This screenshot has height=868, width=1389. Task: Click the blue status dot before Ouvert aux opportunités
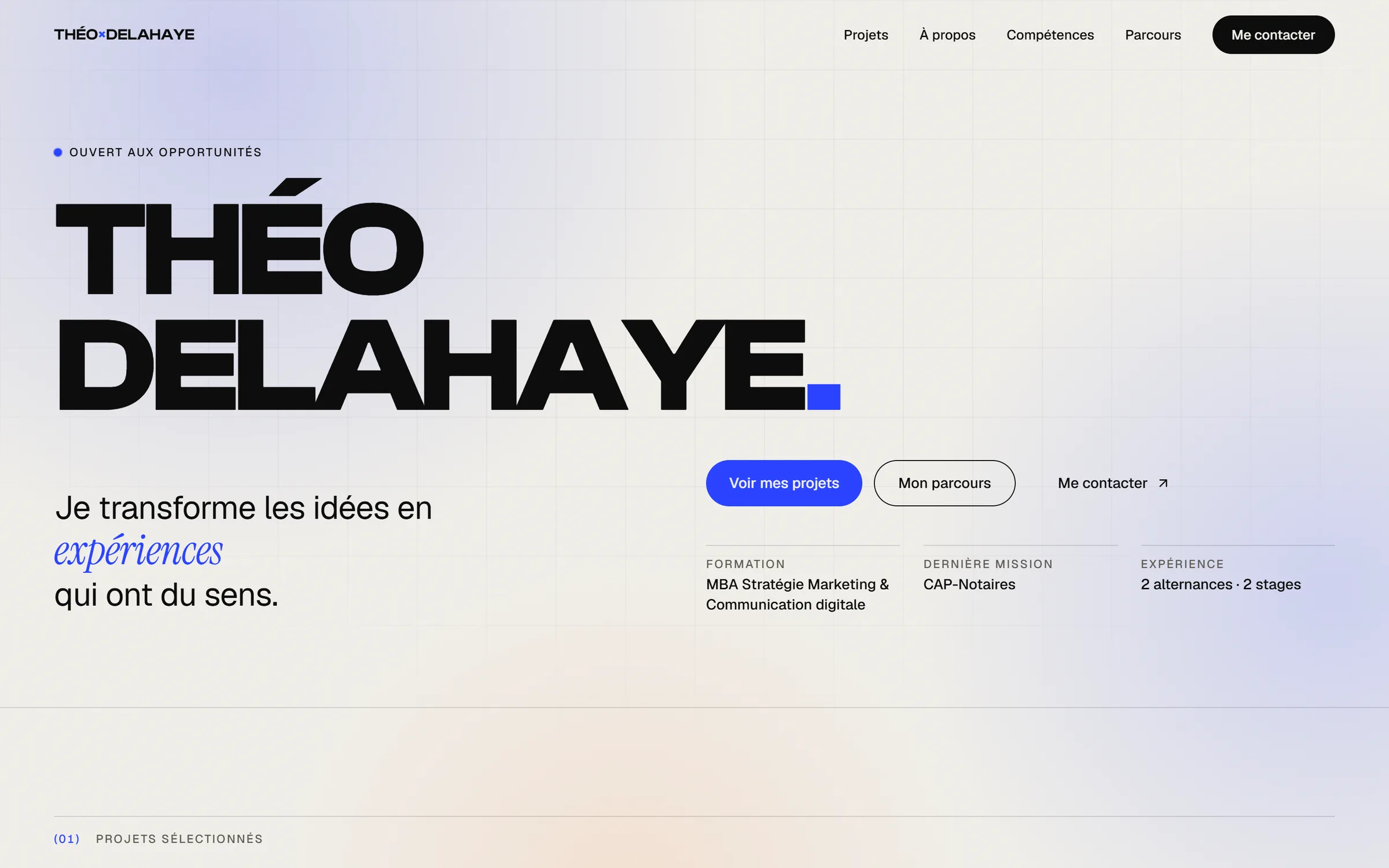click(58, 152)
